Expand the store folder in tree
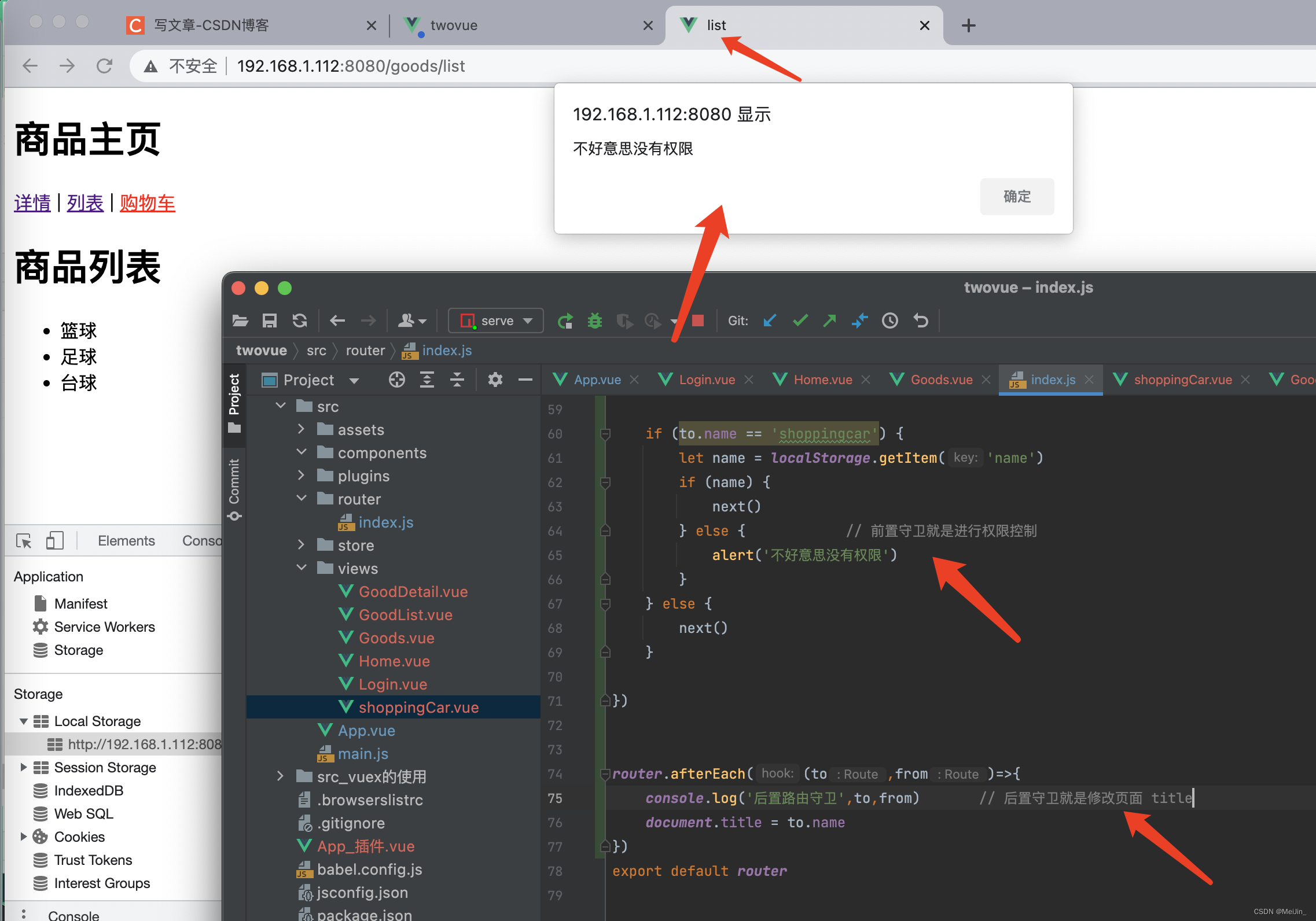The width and height of the screenshot is (1316, 921). pos(301,545)
